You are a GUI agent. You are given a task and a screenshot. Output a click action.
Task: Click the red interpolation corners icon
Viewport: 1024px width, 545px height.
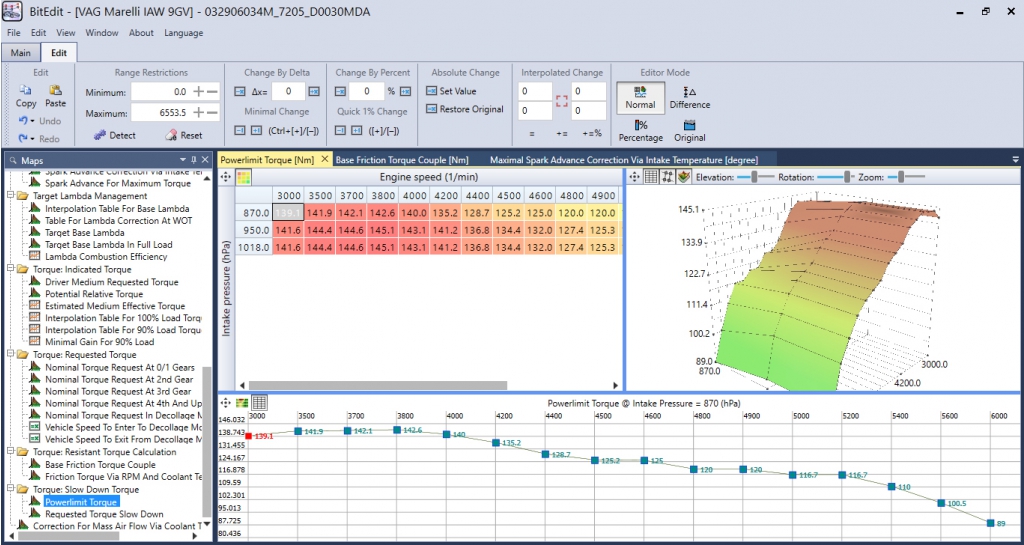tap(562, 101)
